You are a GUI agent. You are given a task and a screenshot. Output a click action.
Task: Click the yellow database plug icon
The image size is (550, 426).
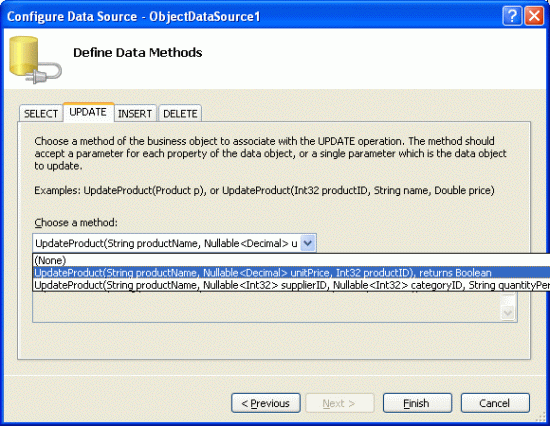pyautogui.click(x=35, y=60)
